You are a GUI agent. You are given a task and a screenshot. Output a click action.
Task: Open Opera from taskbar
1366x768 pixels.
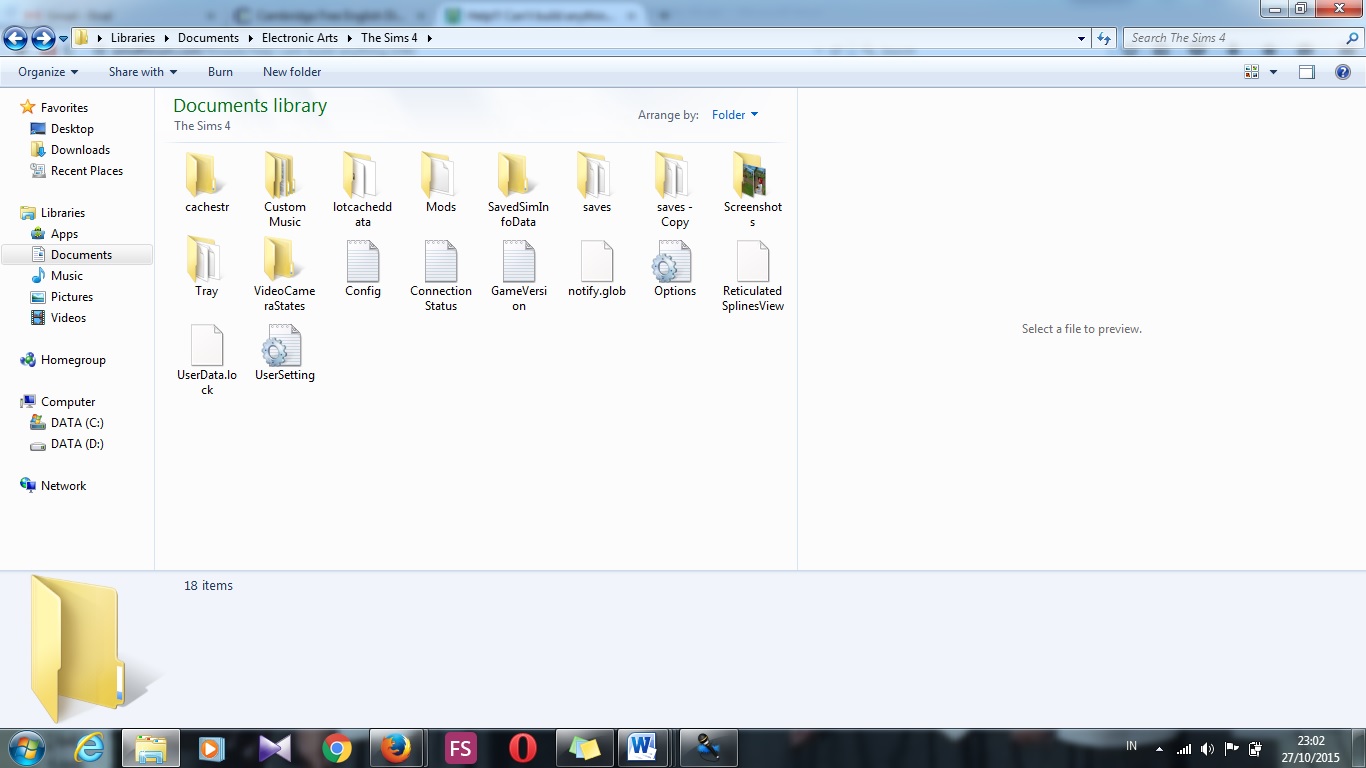[x=522, y=748]
